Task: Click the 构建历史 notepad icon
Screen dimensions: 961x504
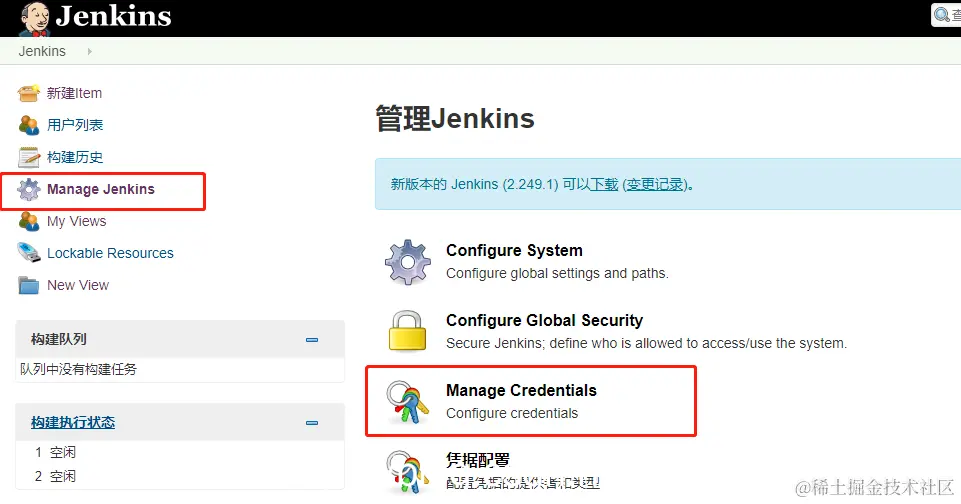Action: pos(29,157)
